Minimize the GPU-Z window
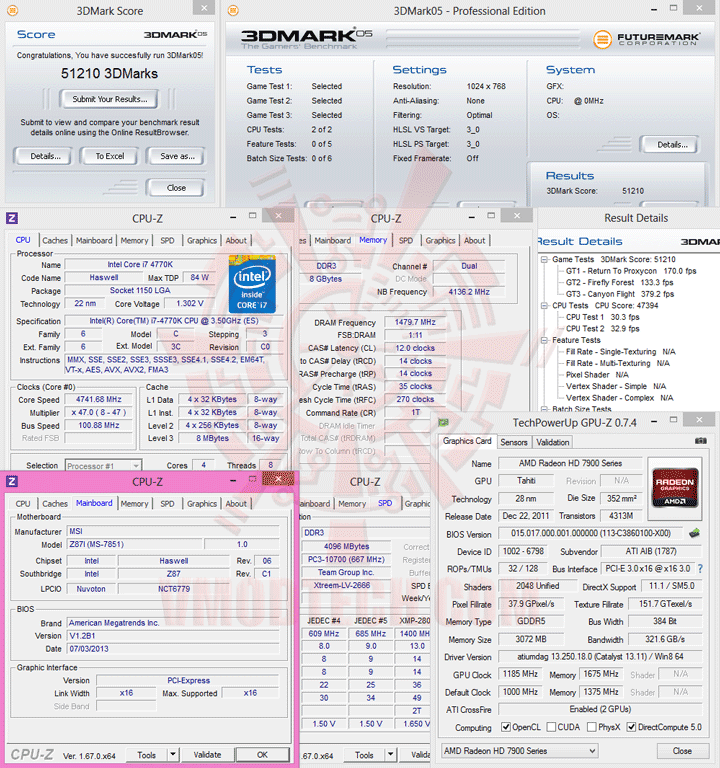This screenshot has height=768, width=720. pos(654,422)
